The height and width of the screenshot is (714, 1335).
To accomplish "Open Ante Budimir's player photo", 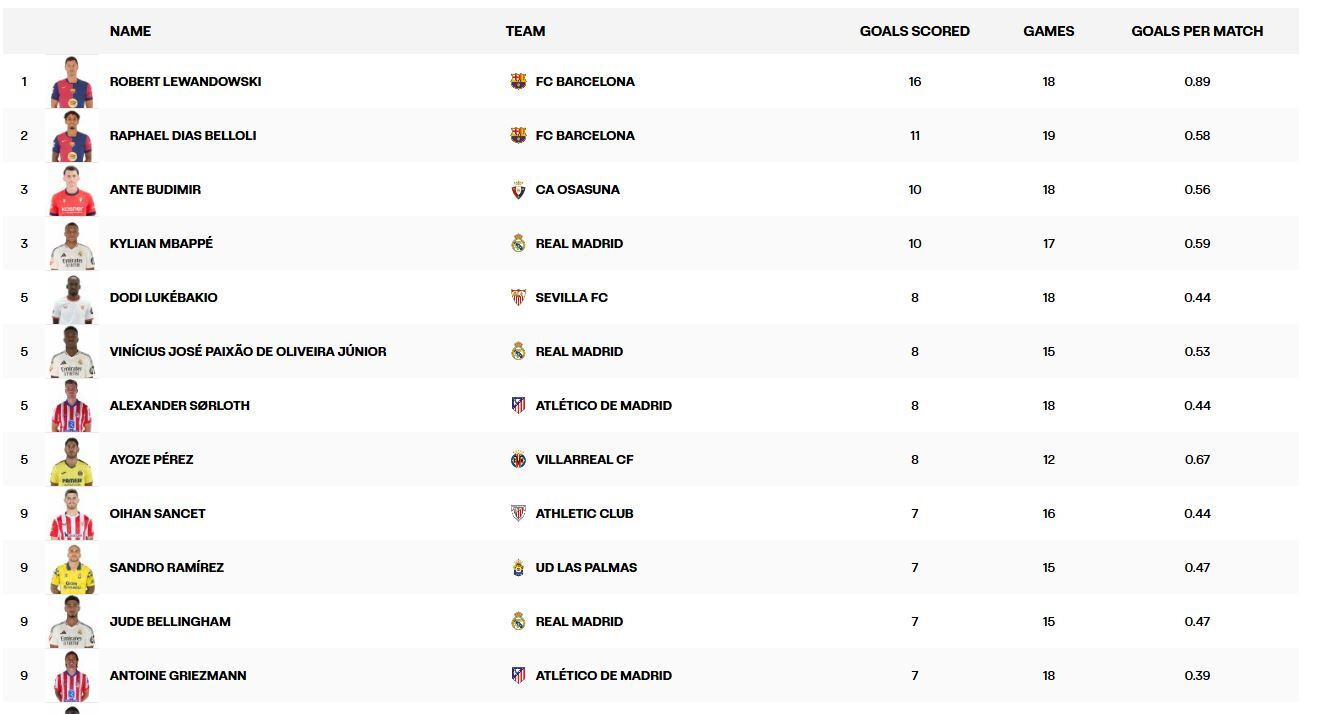I will pyautogui.click(x=72, y=189).
